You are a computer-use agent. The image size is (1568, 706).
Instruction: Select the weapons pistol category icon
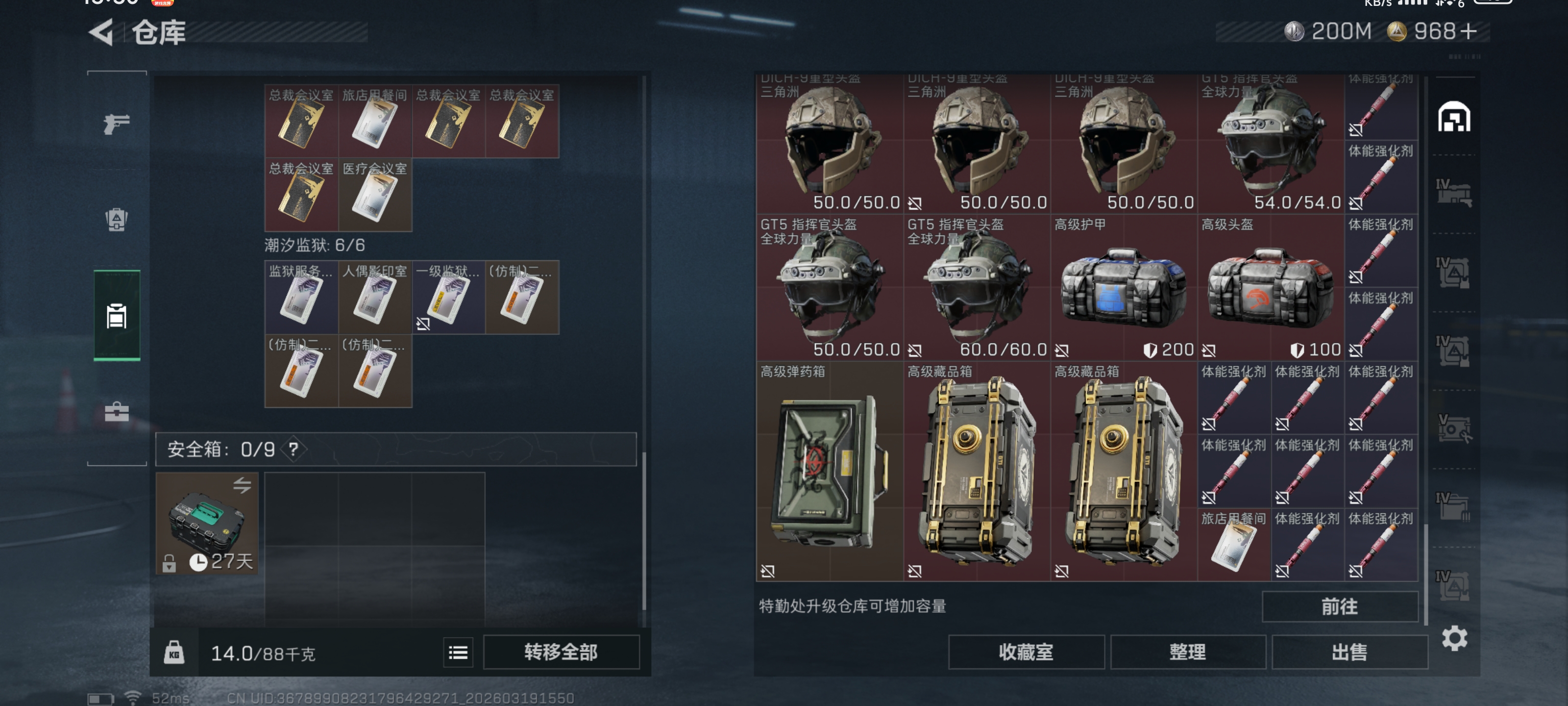tap(116, 124)
